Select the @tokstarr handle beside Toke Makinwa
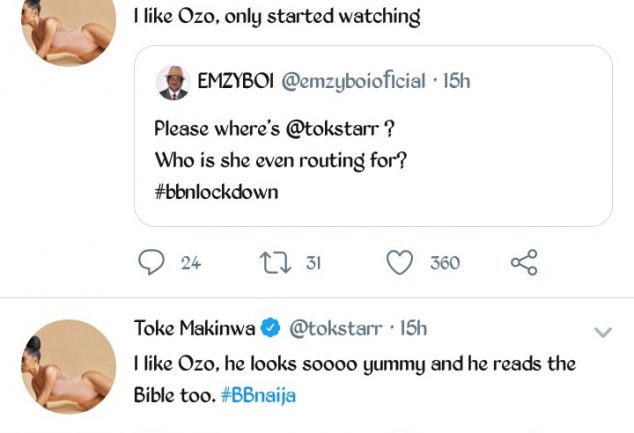 tap(336, 327)
